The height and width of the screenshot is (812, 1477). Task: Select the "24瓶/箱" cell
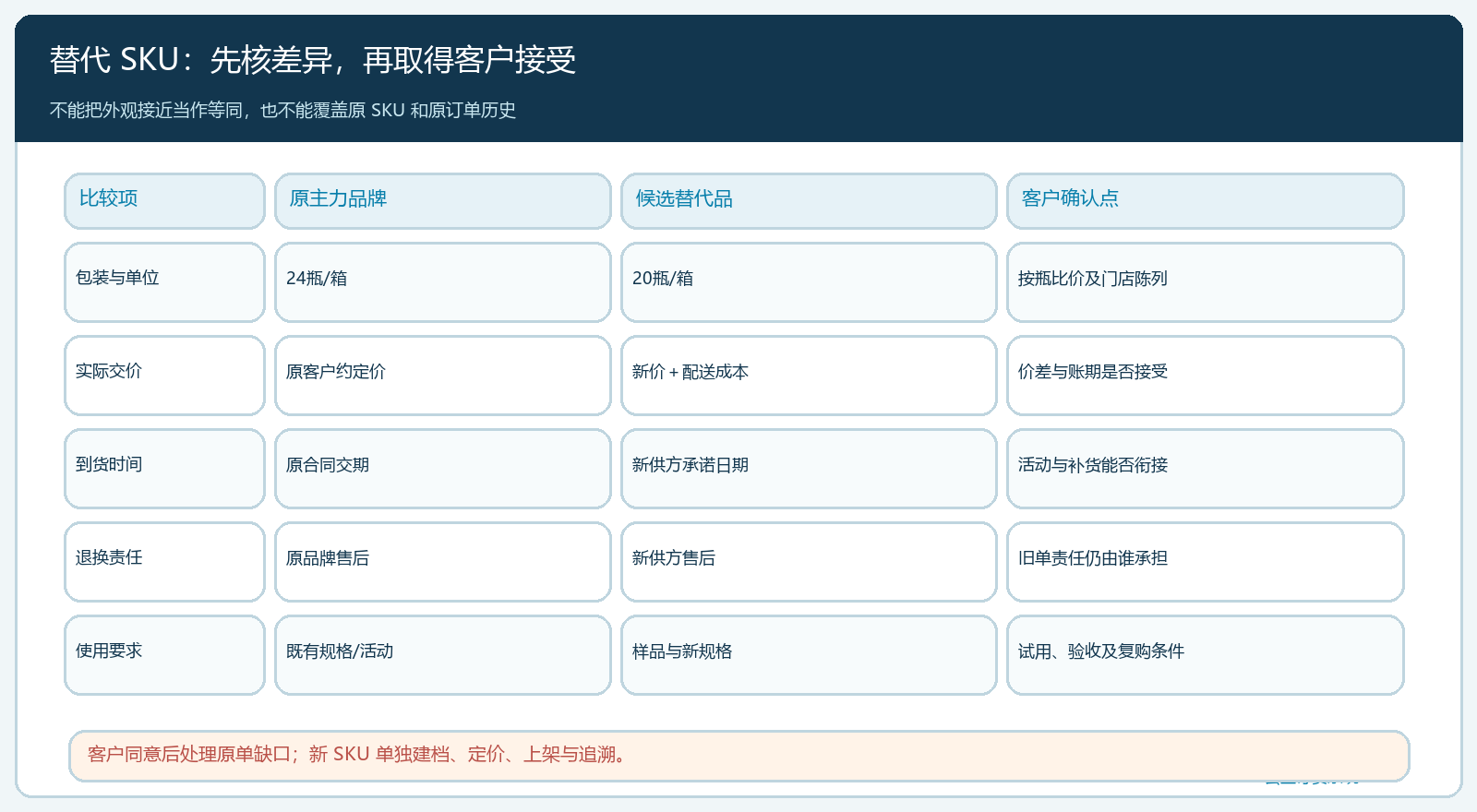tap(443, 282)
